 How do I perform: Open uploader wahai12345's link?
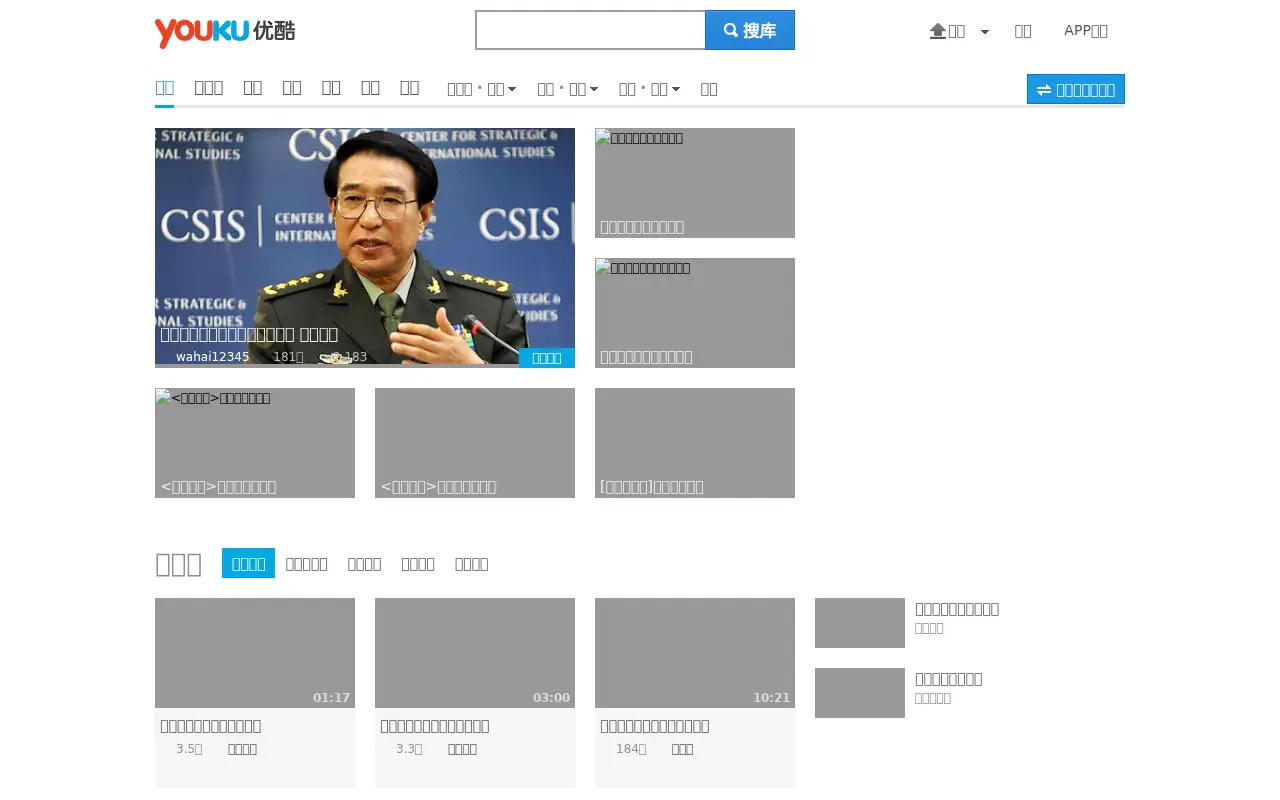pyautogui.click(x=212, y=357)
